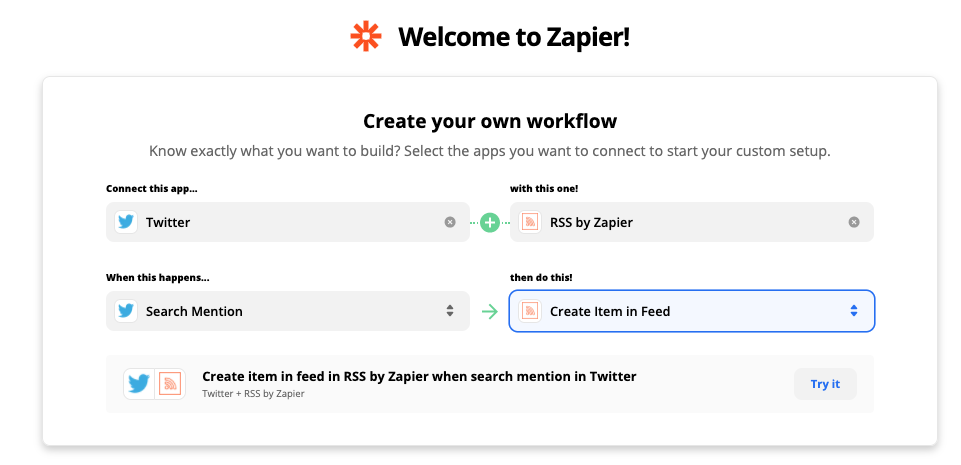Click the Try it button
Image resolution: width=961 pixels, height=465 pixels.
click(825, 384)
